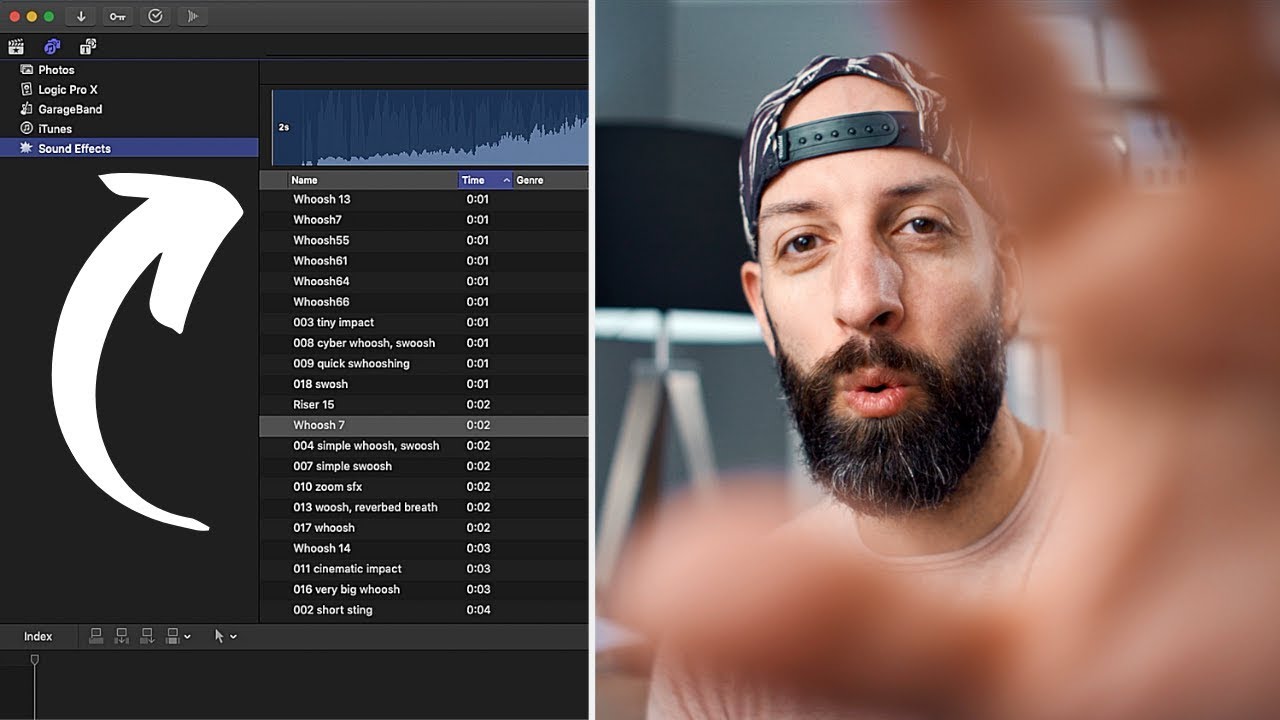Viewport: 1280px width, 720px height.
Task: Show the Libraries sidebar clapperboard icon
Action: (x=16, y=46)
